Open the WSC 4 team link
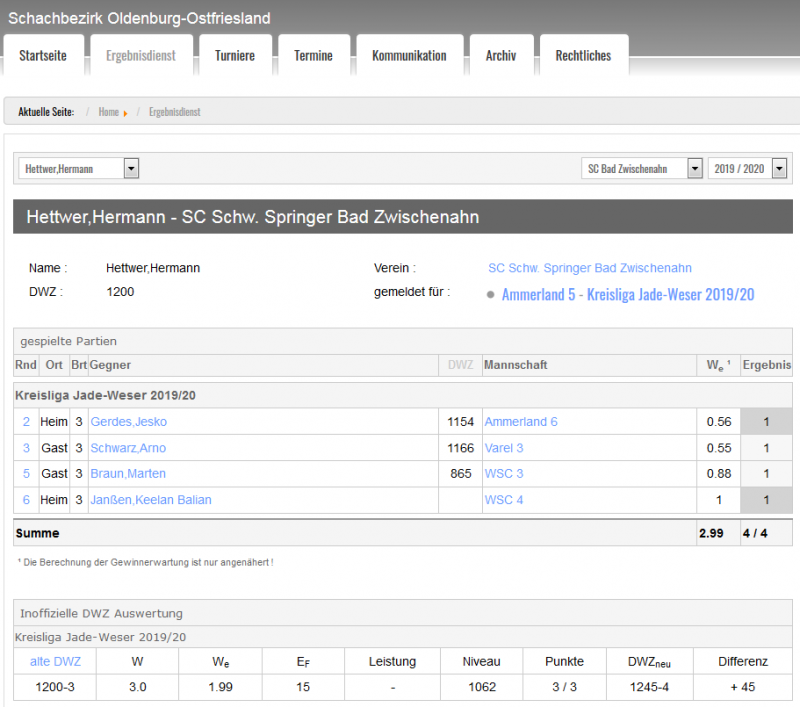 pos(504,500)
